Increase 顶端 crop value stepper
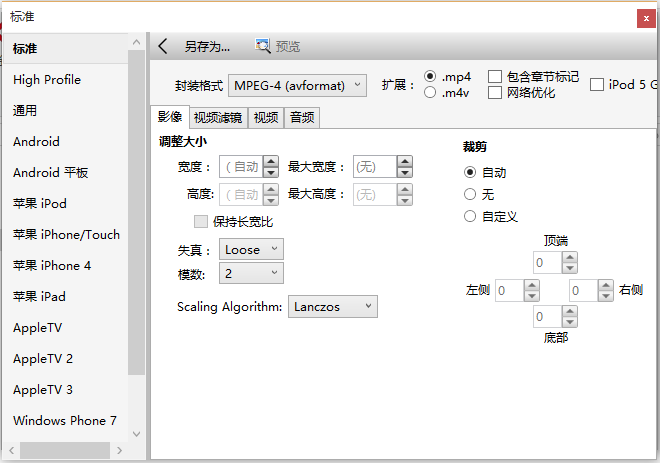This screenshot has width=660, height=463. click(570, 257)
